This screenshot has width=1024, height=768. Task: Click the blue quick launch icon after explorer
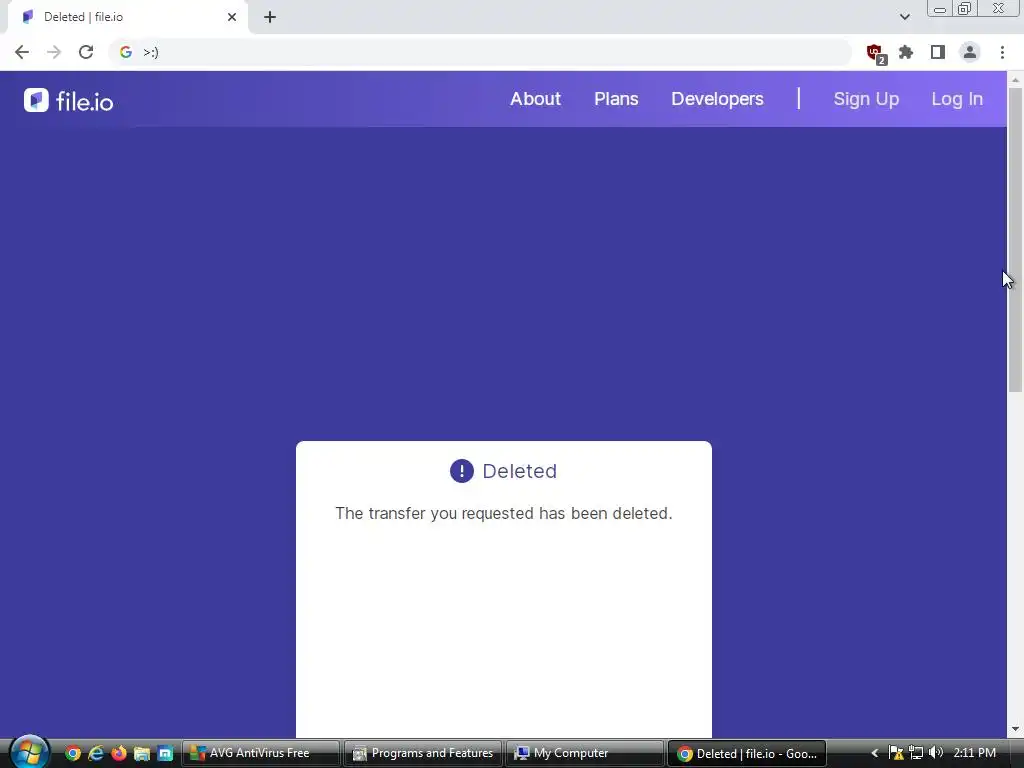click(x=165, y=754)
